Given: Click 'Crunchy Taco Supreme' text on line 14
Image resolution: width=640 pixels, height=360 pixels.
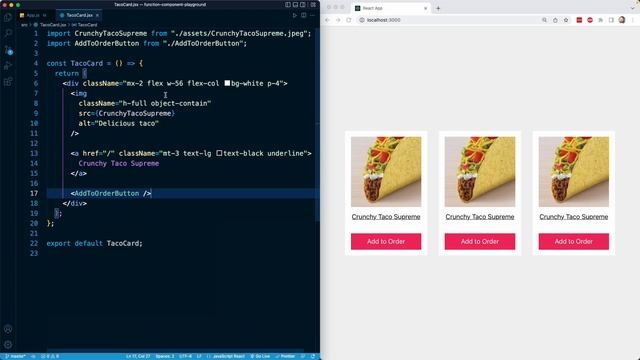Looking at the screenshot, I should click(x=119, y=163).
